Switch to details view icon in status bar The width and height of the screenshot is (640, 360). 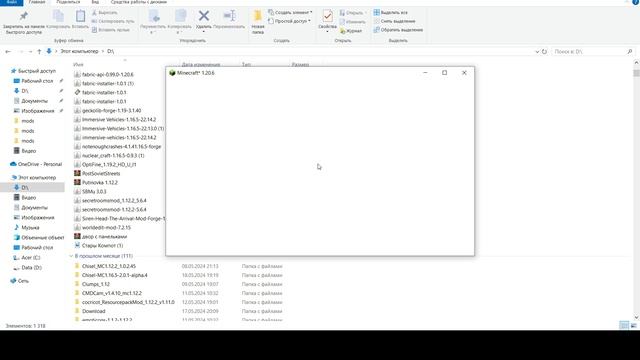(x=624, y=325)
